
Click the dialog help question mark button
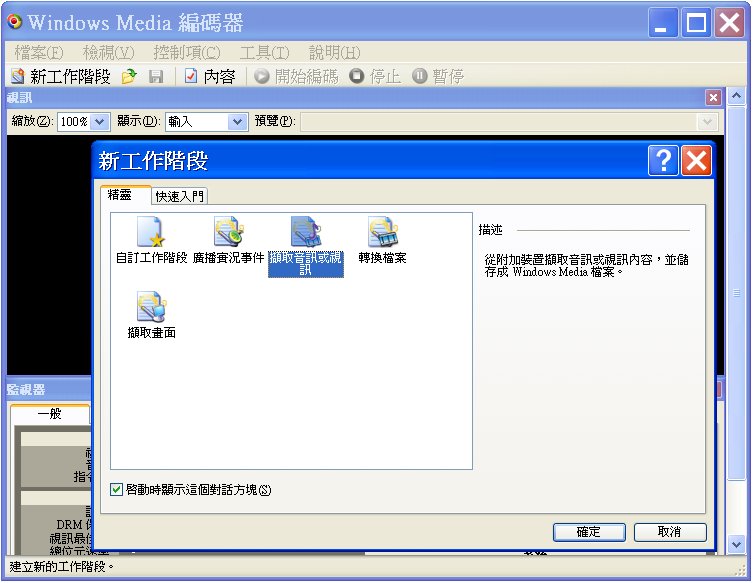pyautogui.click(x=662, y=161)
